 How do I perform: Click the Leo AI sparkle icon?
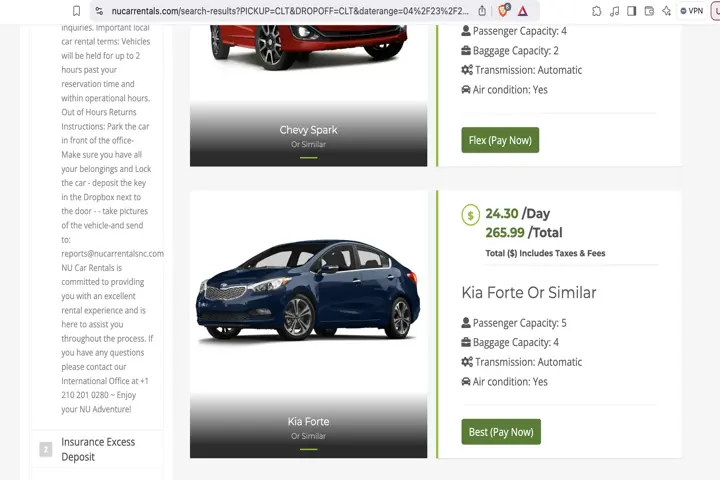point(666,11)
